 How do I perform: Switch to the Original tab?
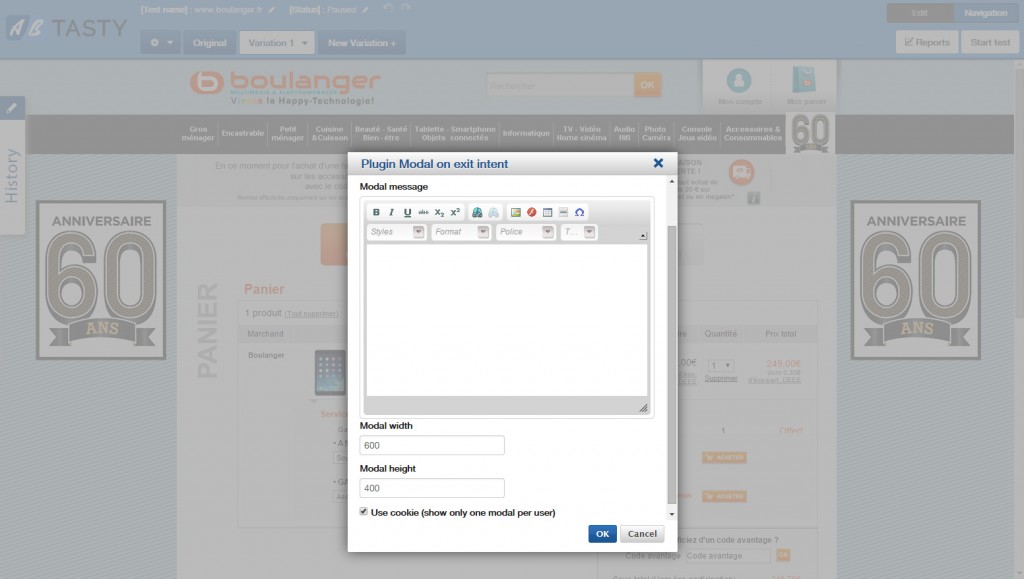click(210, 42)
